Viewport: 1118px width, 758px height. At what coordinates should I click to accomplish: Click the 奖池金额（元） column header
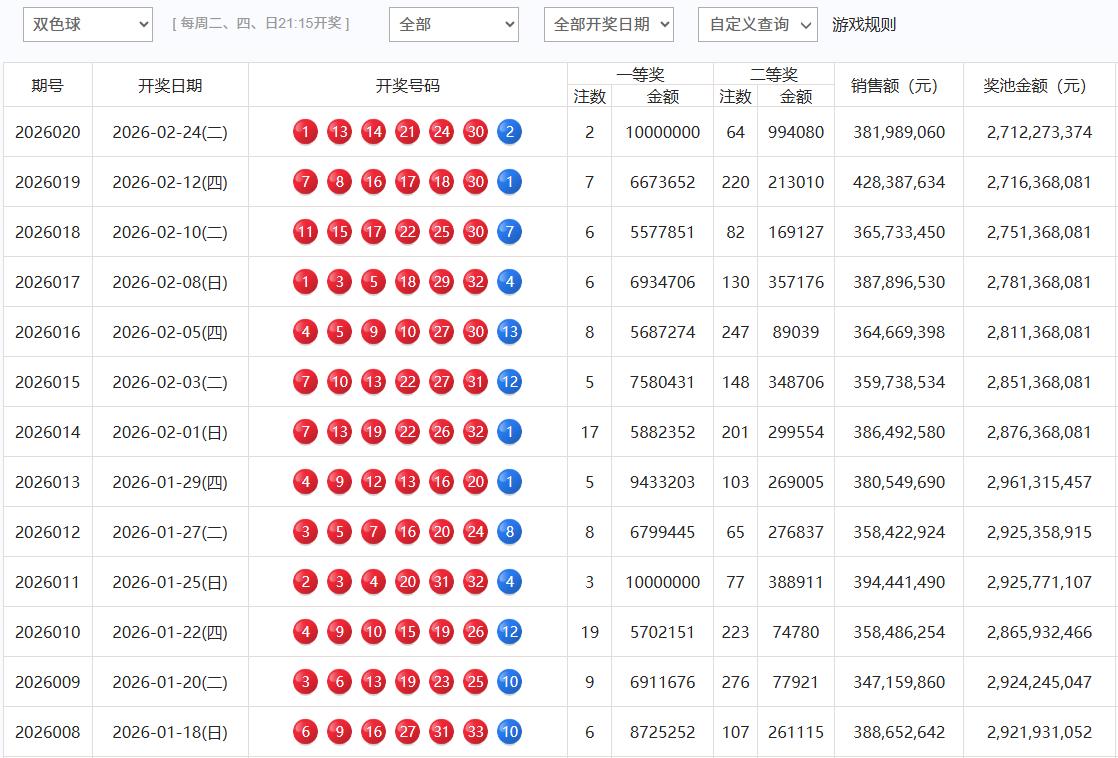pos(1040,86)
